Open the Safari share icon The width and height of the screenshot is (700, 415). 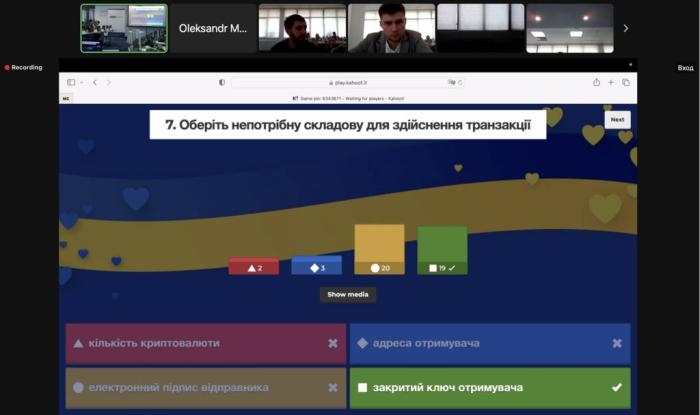(x=596, y=82)
